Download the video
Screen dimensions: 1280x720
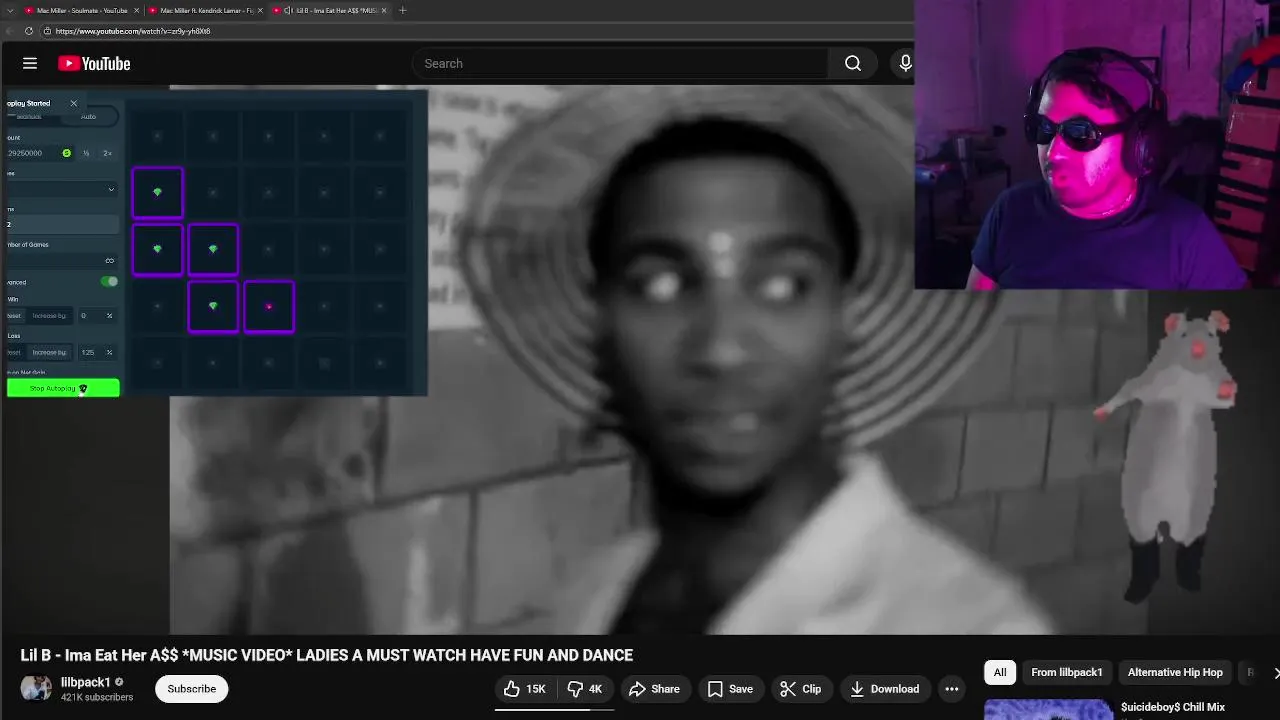pos(884,689)
